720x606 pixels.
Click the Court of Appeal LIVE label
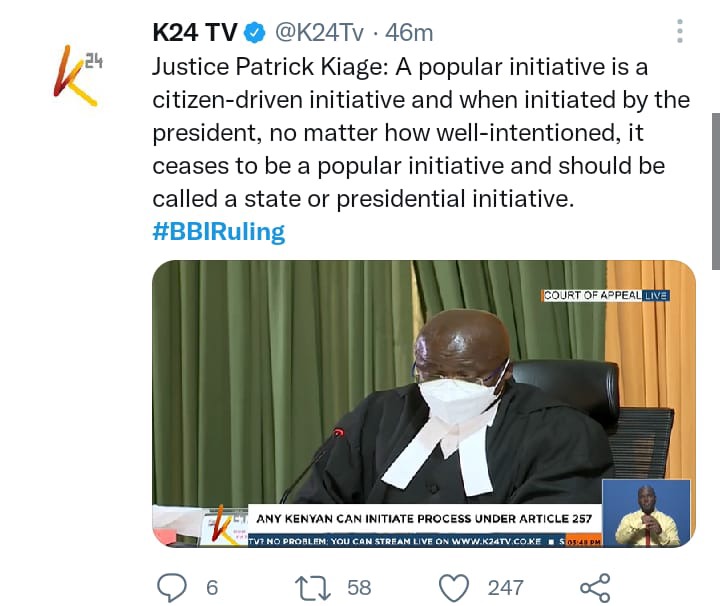(x=606, y=295)
